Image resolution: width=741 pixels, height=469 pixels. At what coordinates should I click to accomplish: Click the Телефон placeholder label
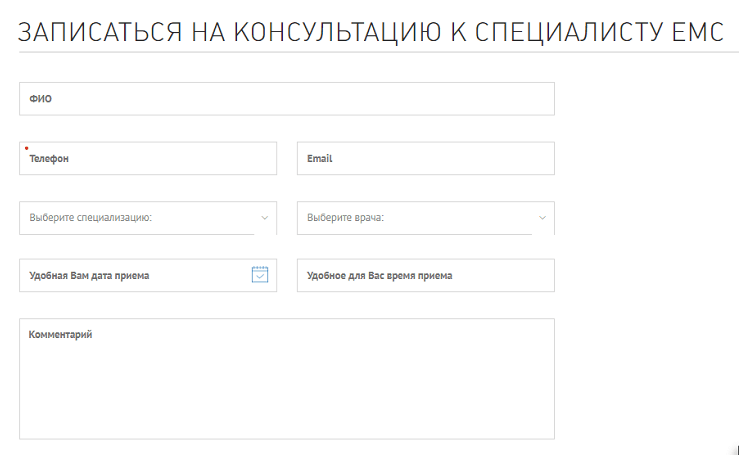pyautogui.click(x=49, y=159)
